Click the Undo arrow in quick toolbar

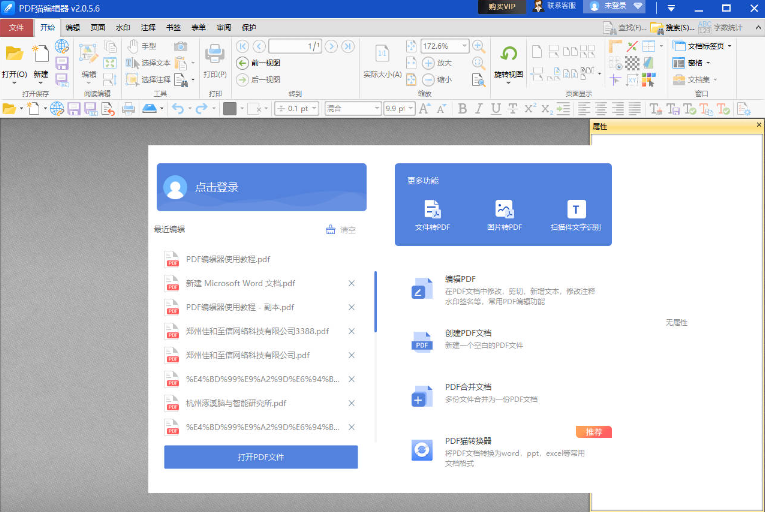pyautogui.click(x=178, y=109)
